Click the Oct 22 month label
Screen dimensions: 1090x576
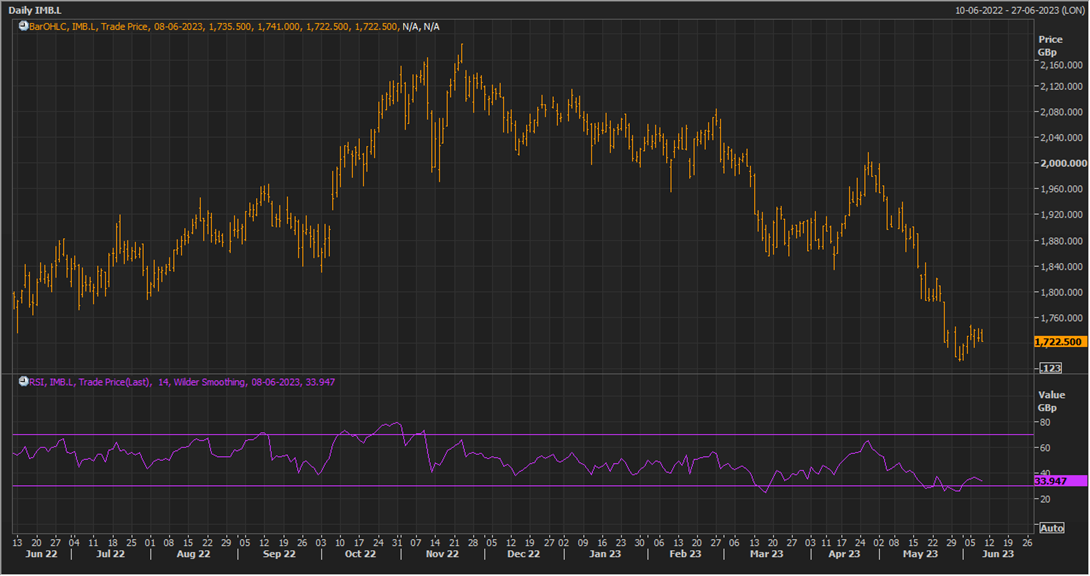coord(360,554)
